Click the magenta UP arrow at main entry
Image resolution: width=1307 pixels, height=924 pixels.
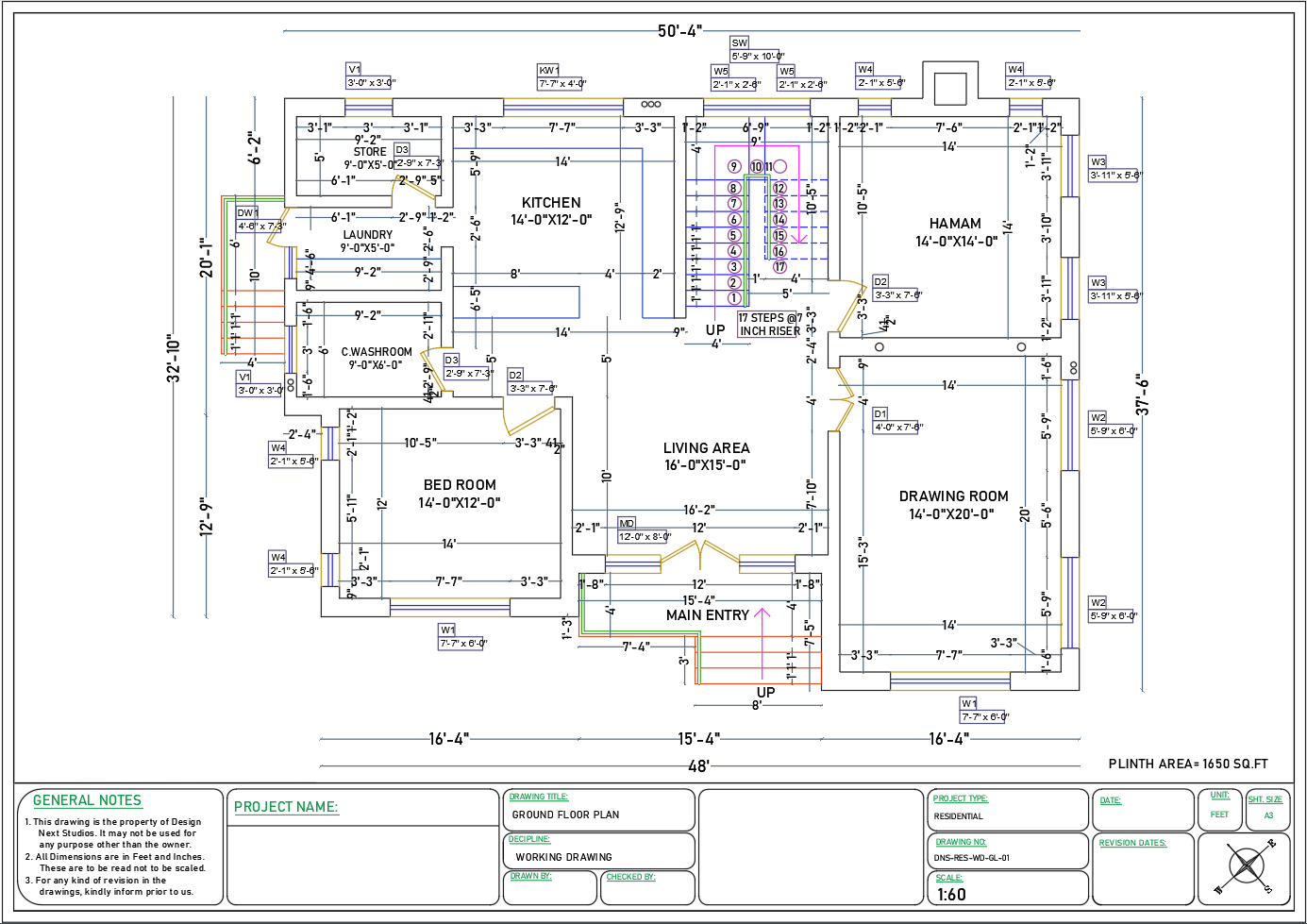762,642
